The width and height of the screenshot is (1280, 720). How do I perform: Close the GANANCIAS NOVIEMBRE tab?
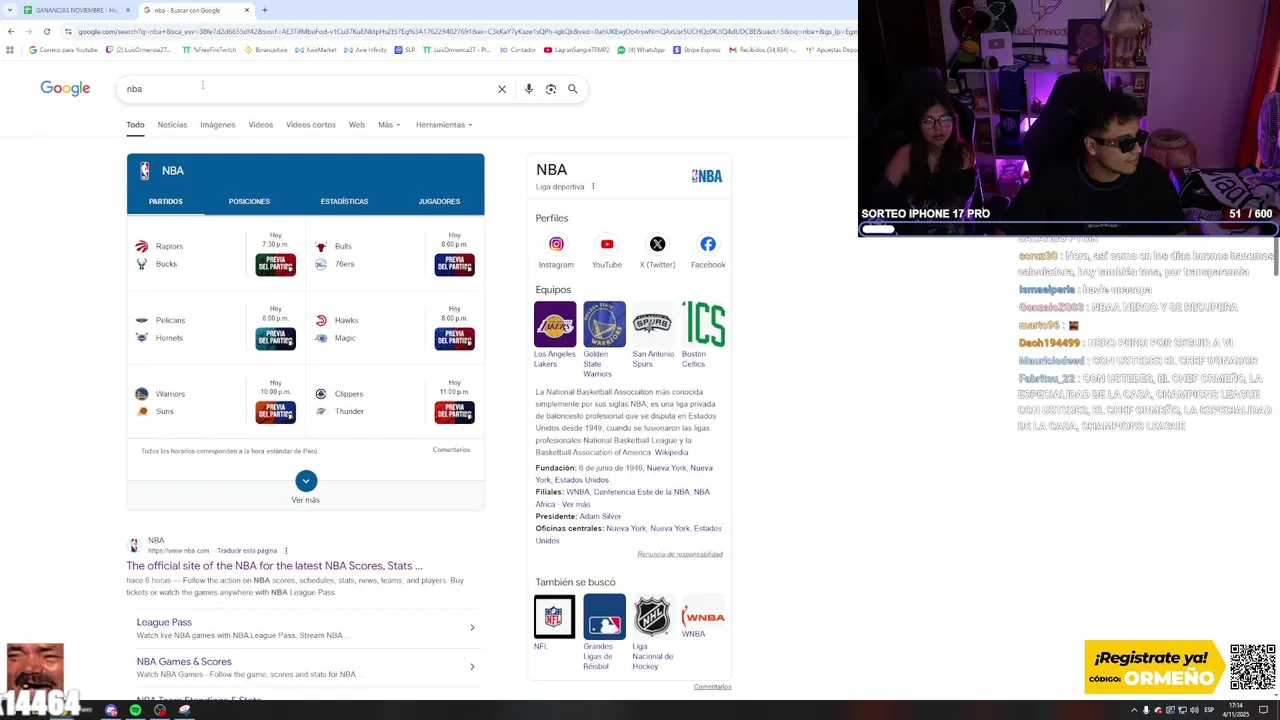click(128, 10)
